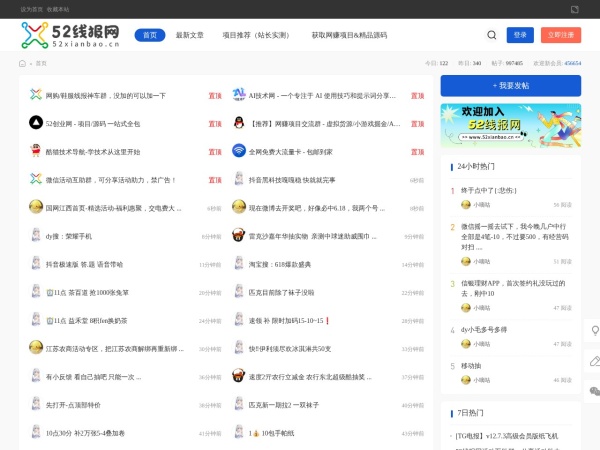Open 微信摇一摇去试下 hot post
The height and width of the screenshot is (450, 600).
pyautogui.click(x=515, y=236)
